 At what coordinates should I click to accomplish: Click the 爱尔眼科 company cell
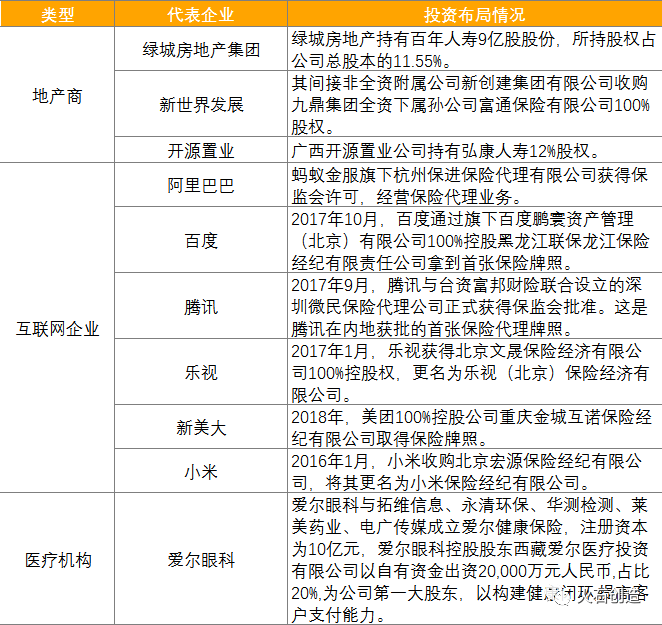201,559
